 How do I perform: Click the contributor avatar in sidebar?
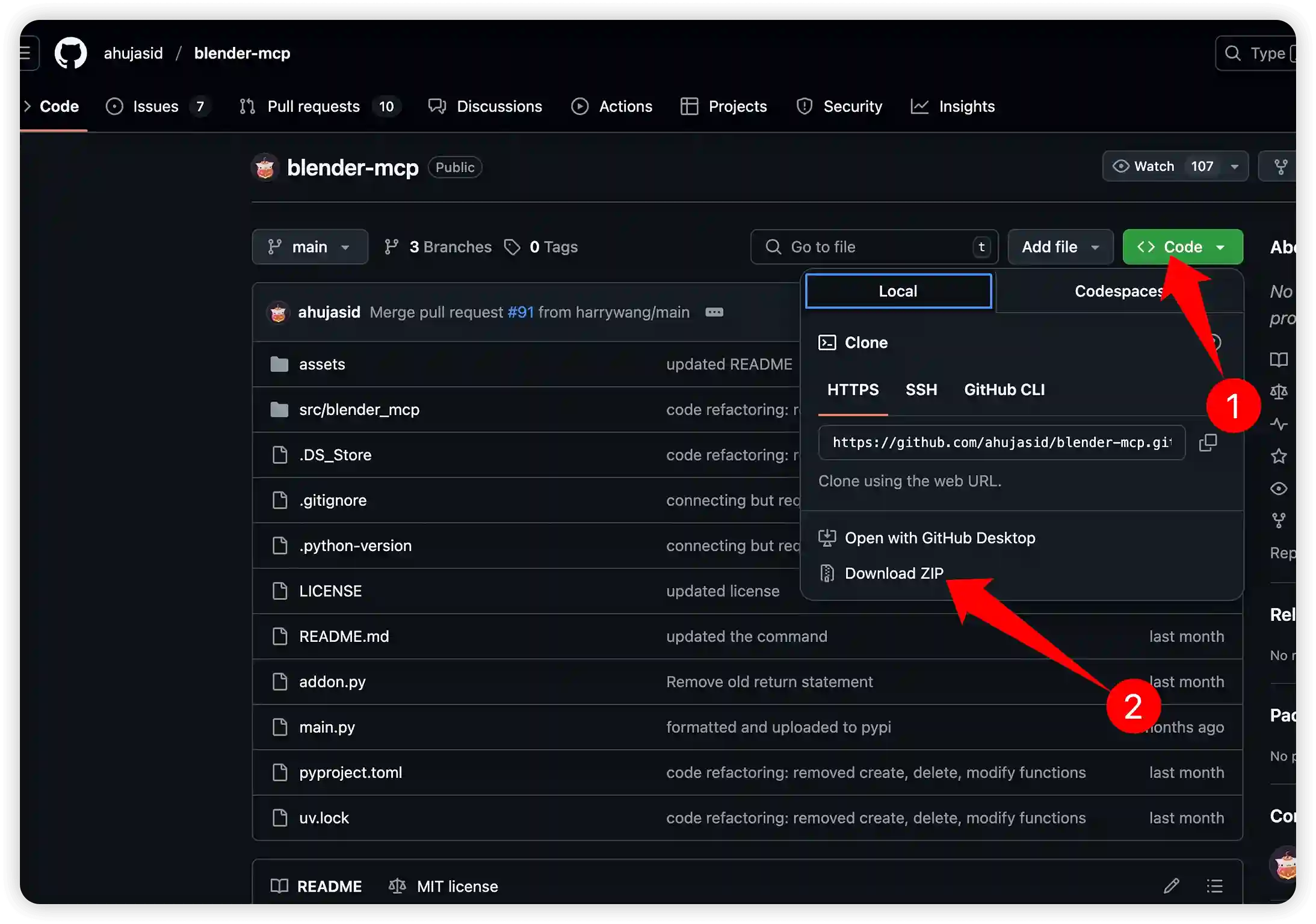point(1285,864)
